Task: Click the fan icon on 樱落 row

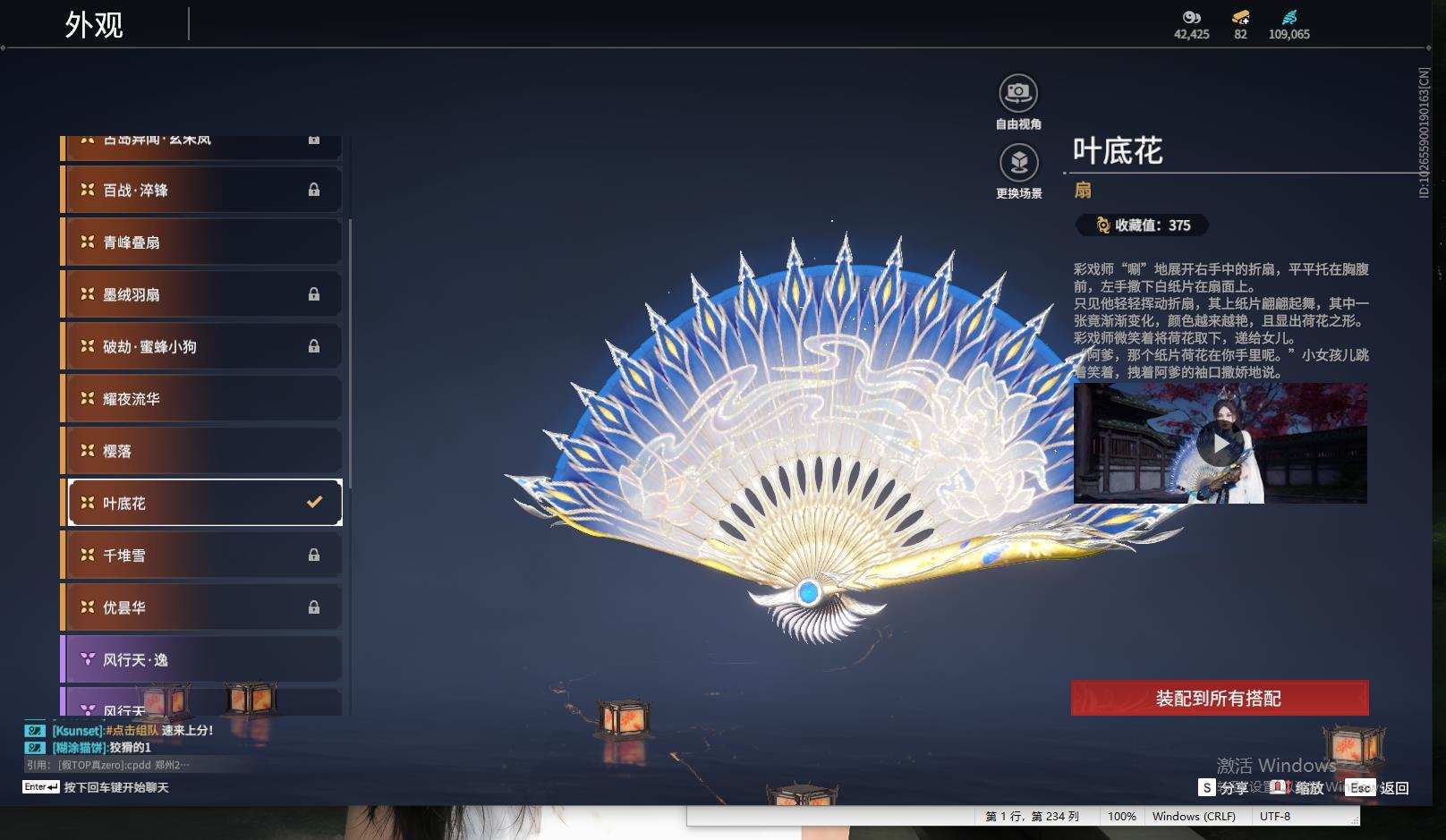Action: tap(87, 450)
